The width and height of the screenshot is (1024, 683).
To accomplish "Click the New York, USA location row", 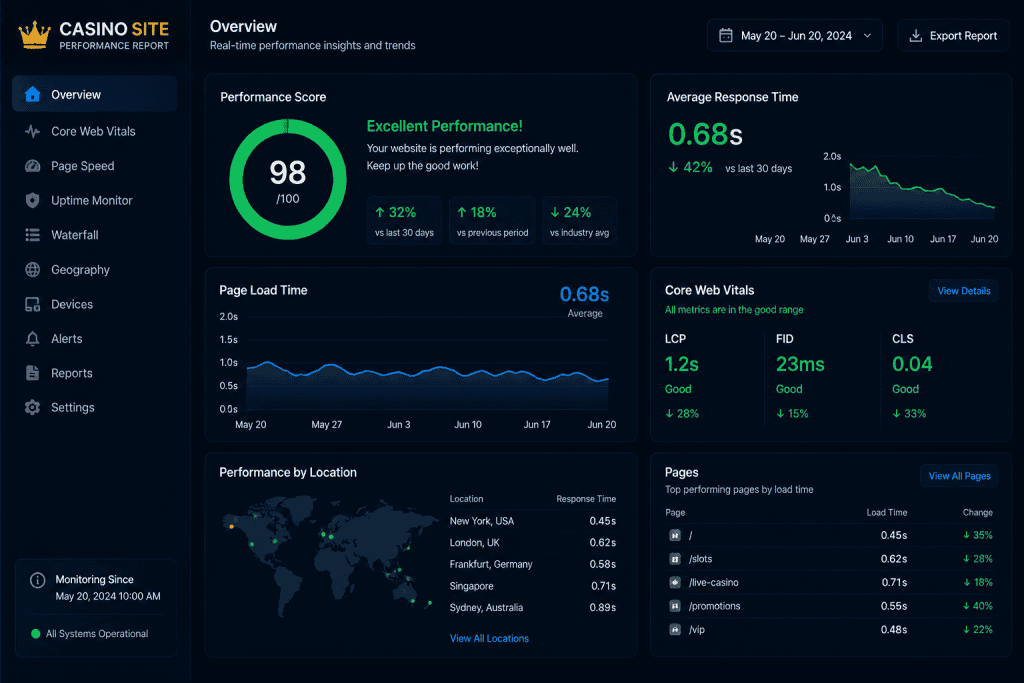I will click(532, 521).
